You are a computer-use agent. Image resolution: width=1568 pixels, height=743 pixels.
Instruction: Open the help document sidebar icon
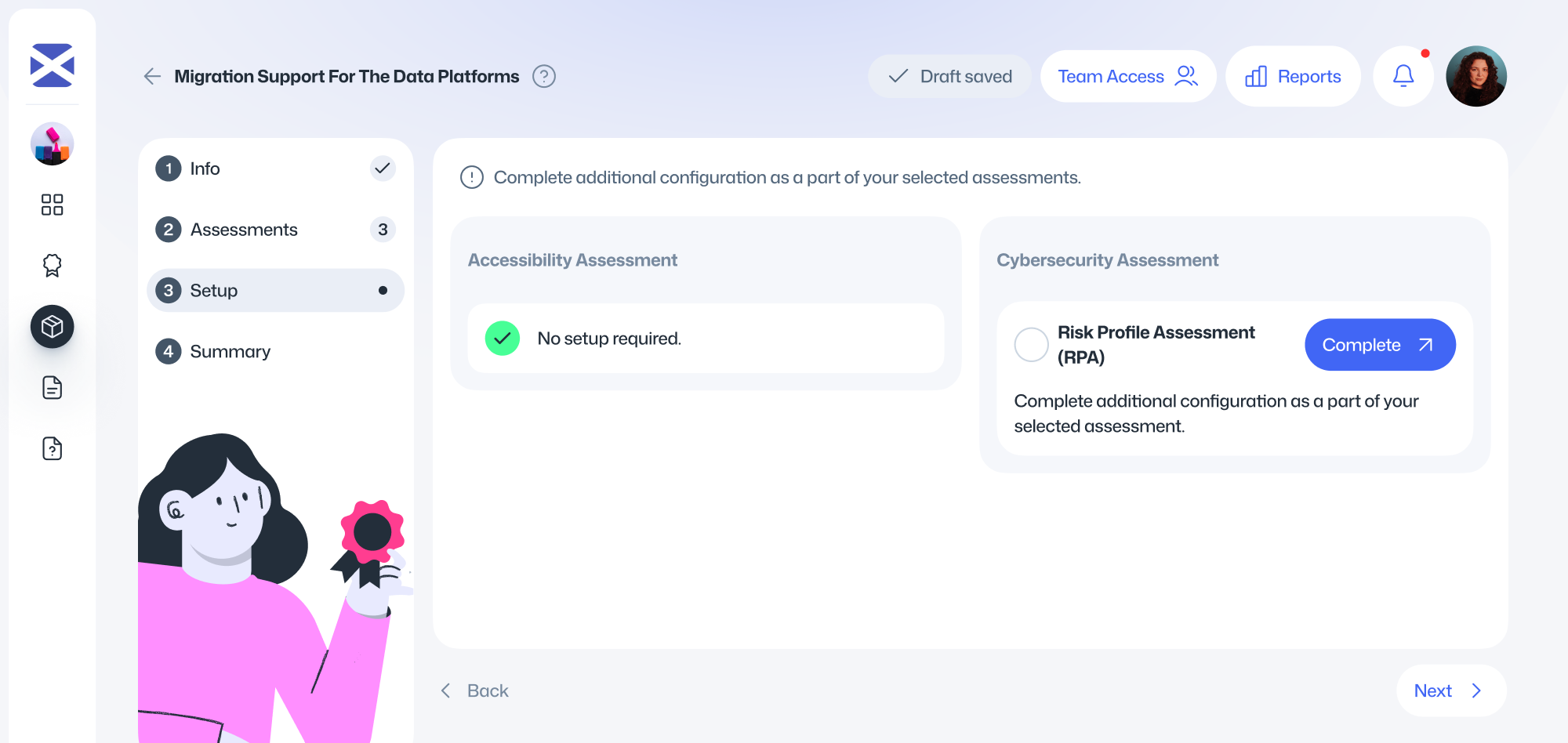(52, 448)
